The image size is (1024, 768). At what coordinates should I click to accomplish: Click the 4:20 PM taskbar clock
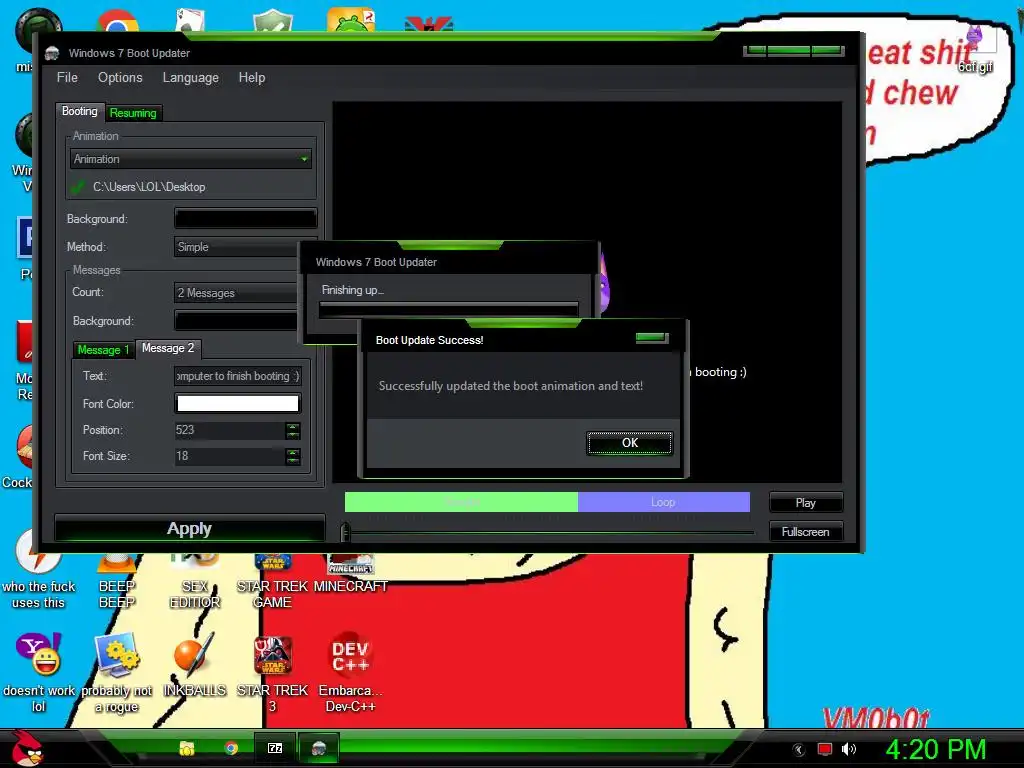tap(935, 750)
